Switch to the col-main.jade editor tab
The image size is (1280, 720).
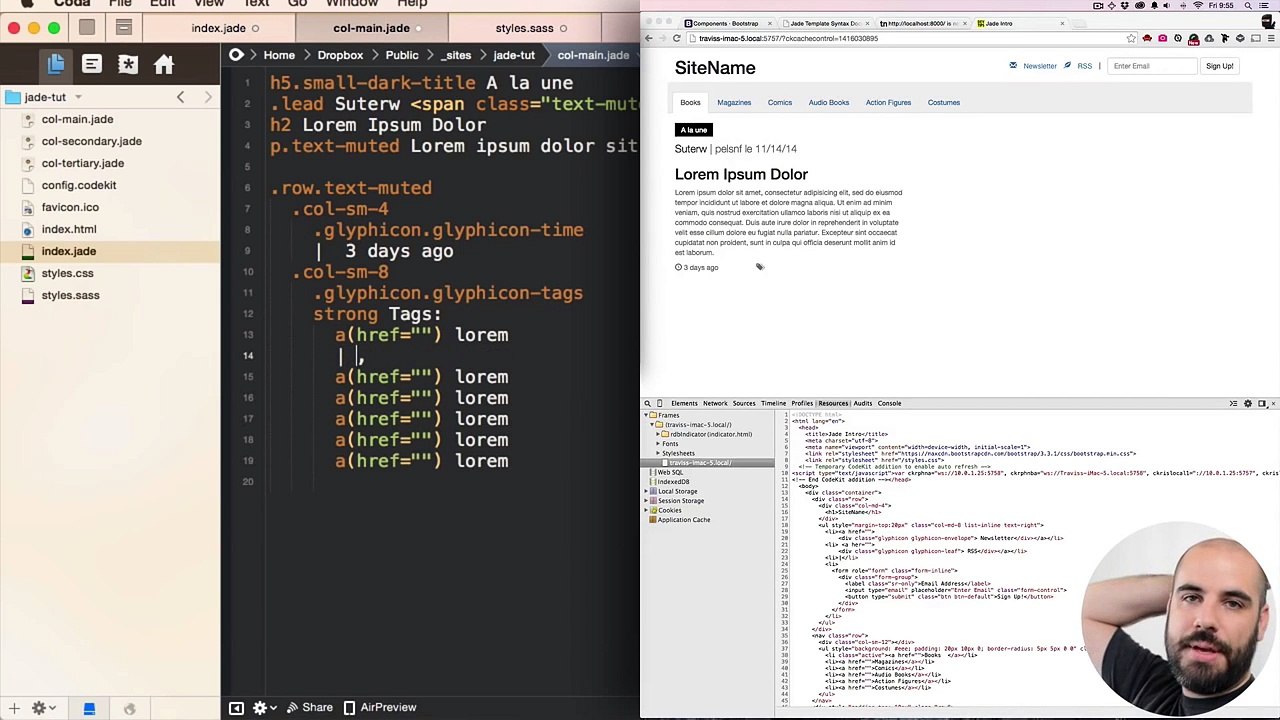coord(371,28)
